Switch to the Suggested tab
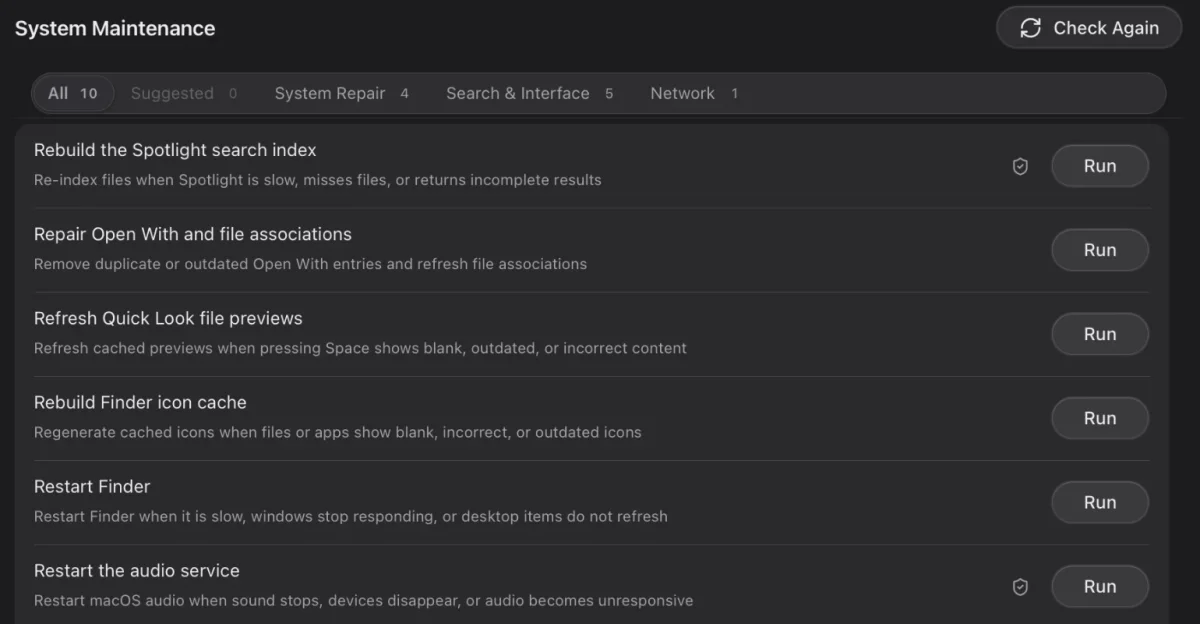The image size is (1200, 624). point(184,93)
